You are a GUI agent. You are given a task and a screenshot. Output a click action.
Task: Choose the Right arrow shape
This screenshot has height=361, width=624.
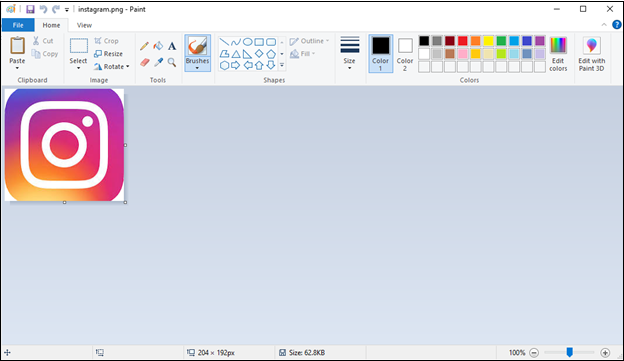point(236,65)
